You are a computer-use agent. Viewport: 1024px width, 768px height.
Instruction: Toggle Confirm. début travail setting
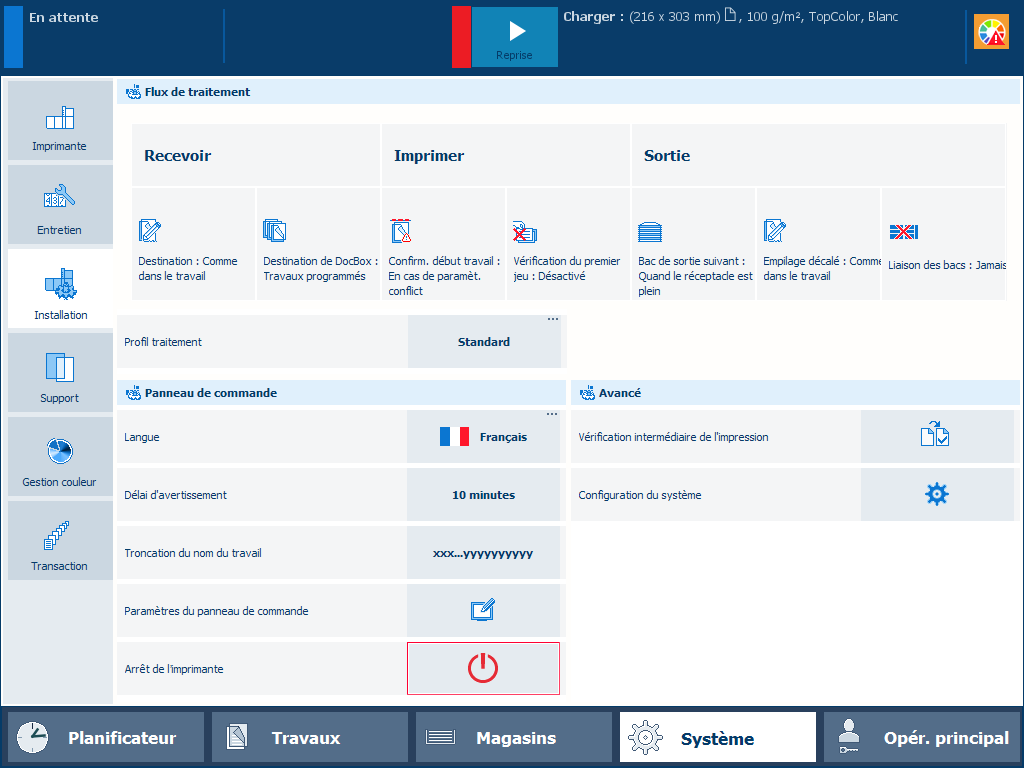click(x=442, y=245)
